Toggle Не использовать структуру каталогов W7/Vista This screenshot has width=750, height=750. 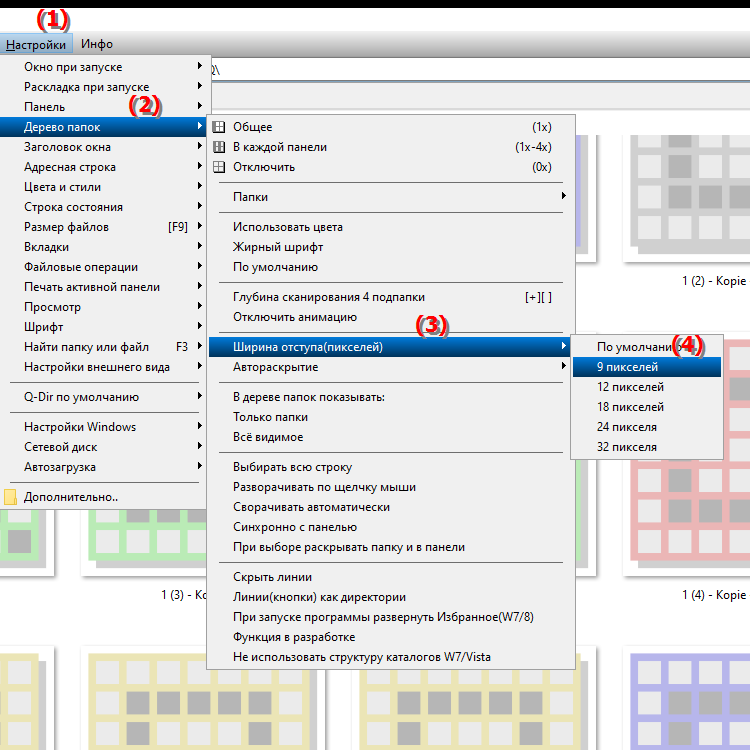391,657
